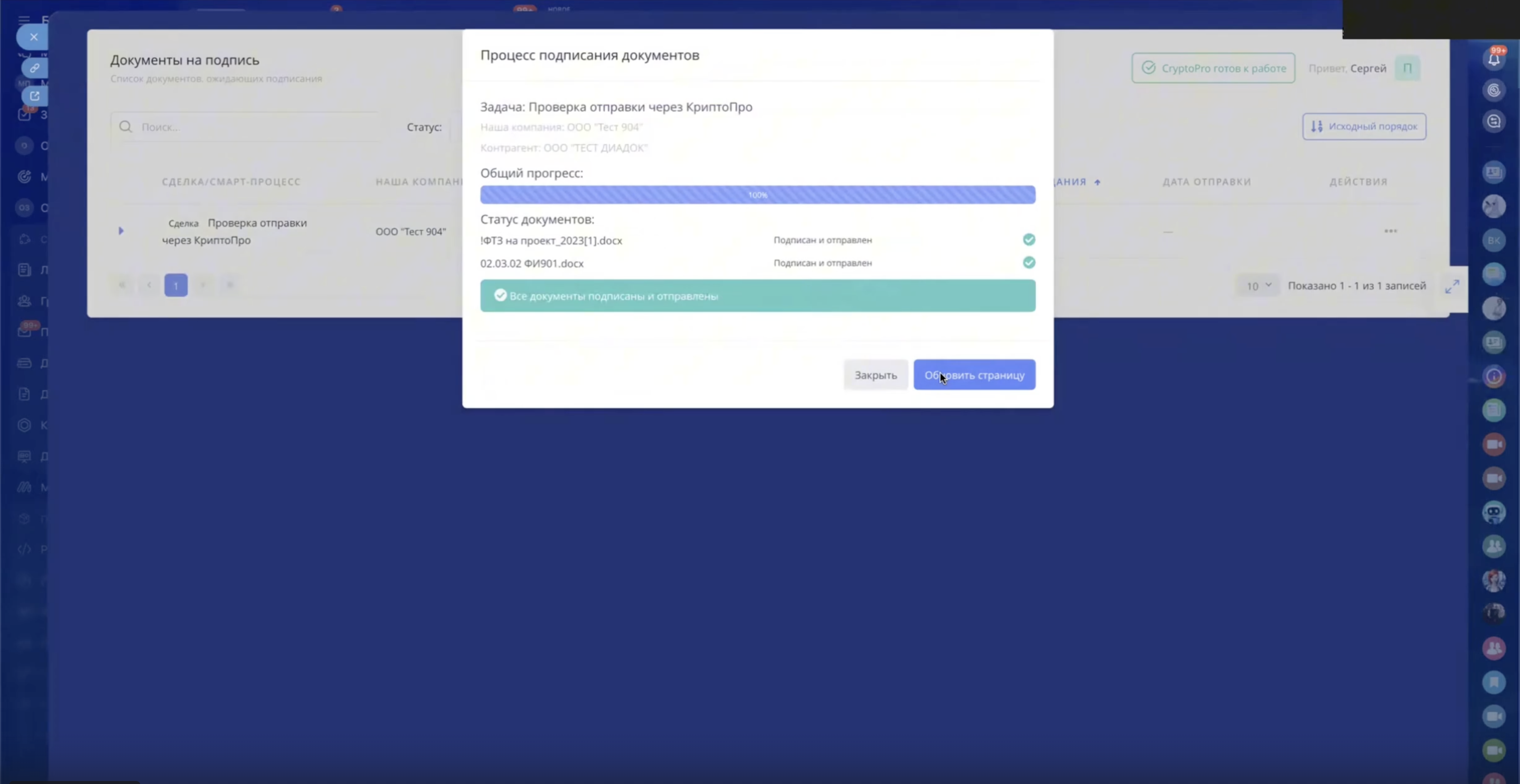The width and height of the screenshot is (1520, 784).
Task: Open the 10 records per page dropdown
Action: tap(1258, 286)
